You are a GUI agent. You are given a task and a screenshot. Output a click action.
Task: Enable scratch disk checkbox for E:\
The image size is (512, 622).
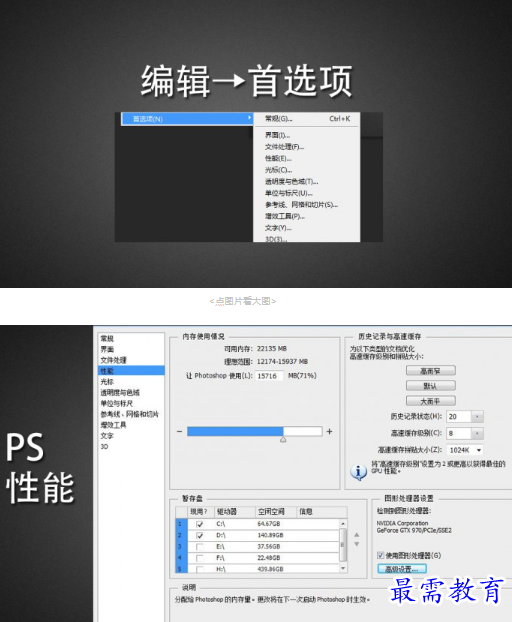click(200, 547)
